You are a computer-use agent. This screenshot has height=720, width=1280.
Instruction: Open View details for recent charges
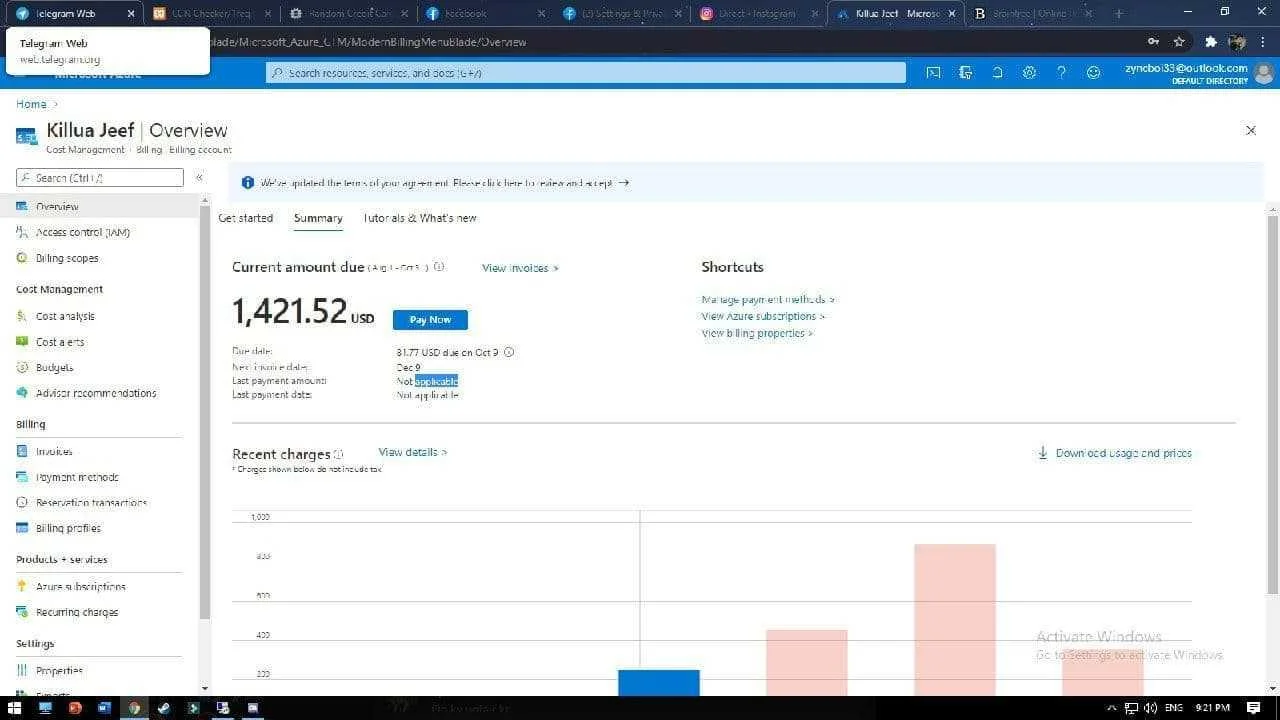pyautogui.click(x=413, y=452)
